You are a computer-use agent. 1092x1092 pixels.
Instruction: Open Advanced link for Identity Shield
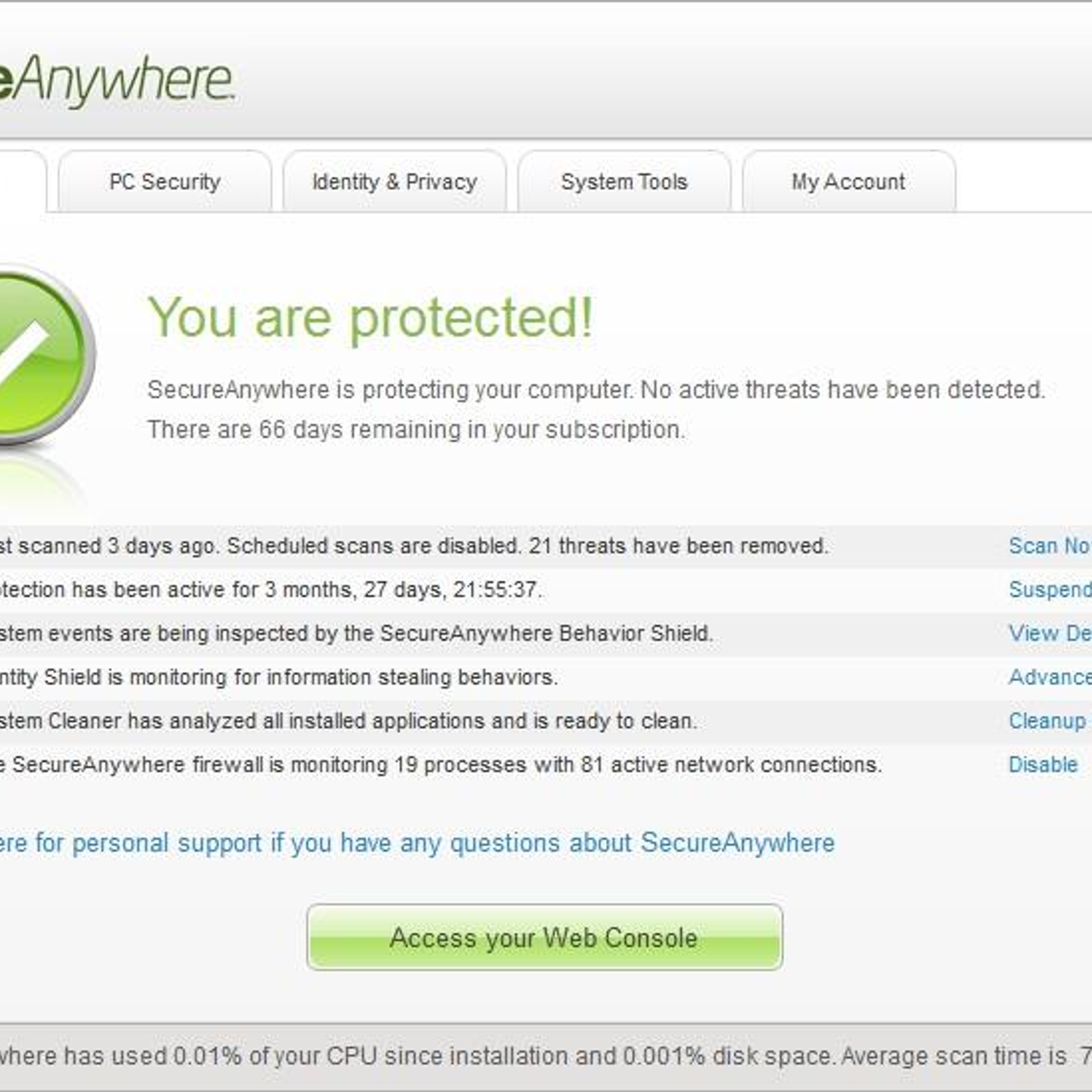(x=1050, y=677)
